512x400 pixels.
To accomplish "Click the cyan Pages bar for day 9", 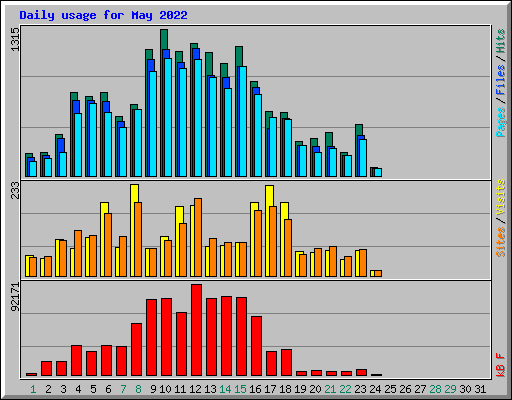I will pos(153,124).
